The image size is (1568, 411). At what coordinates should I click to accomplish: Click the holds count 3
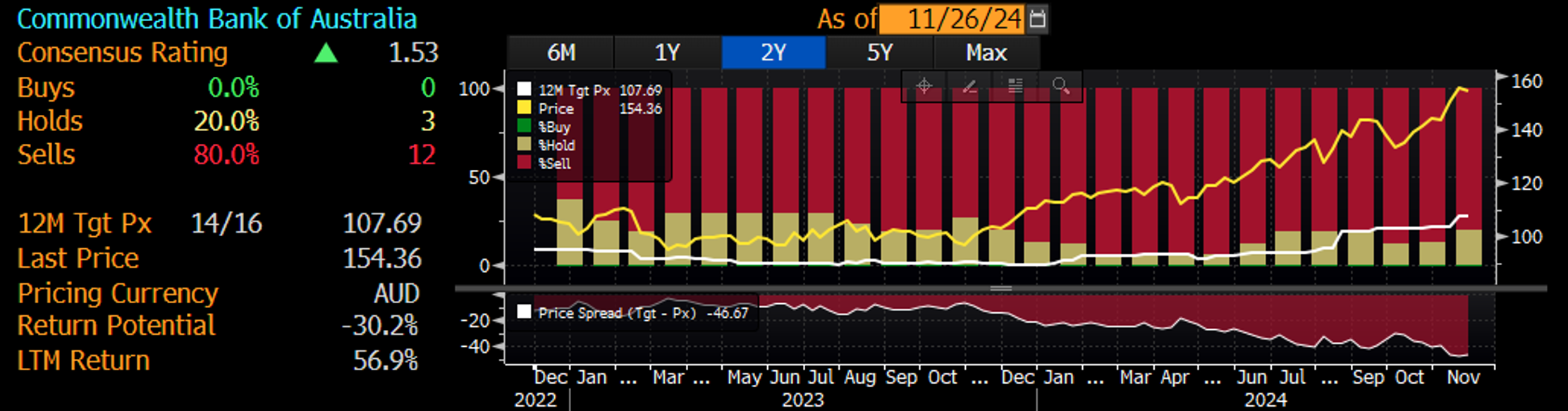coord(428,121)
